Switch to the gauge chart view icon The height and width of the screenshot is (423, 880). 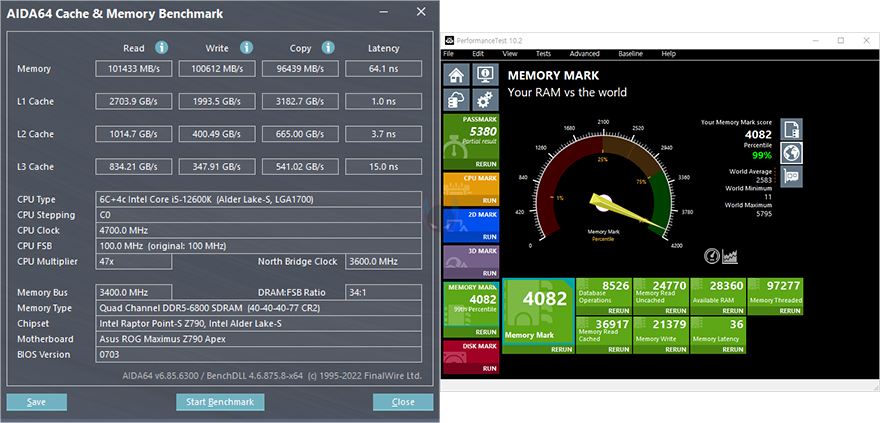[x=712, y=256]
